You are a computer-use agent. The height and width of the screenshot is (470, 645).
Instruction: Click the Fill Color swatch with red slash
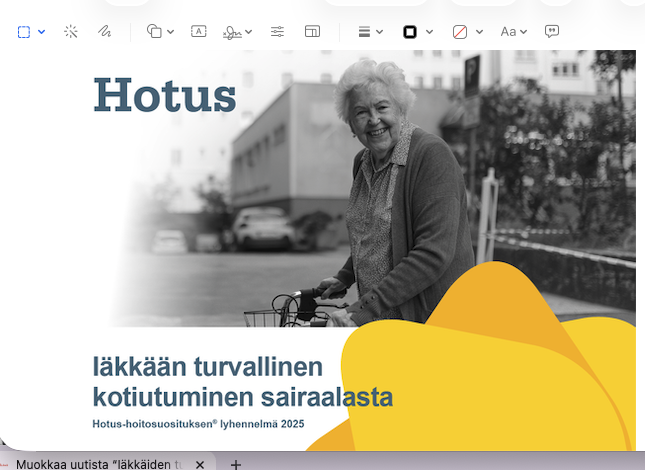pos(459,32)
